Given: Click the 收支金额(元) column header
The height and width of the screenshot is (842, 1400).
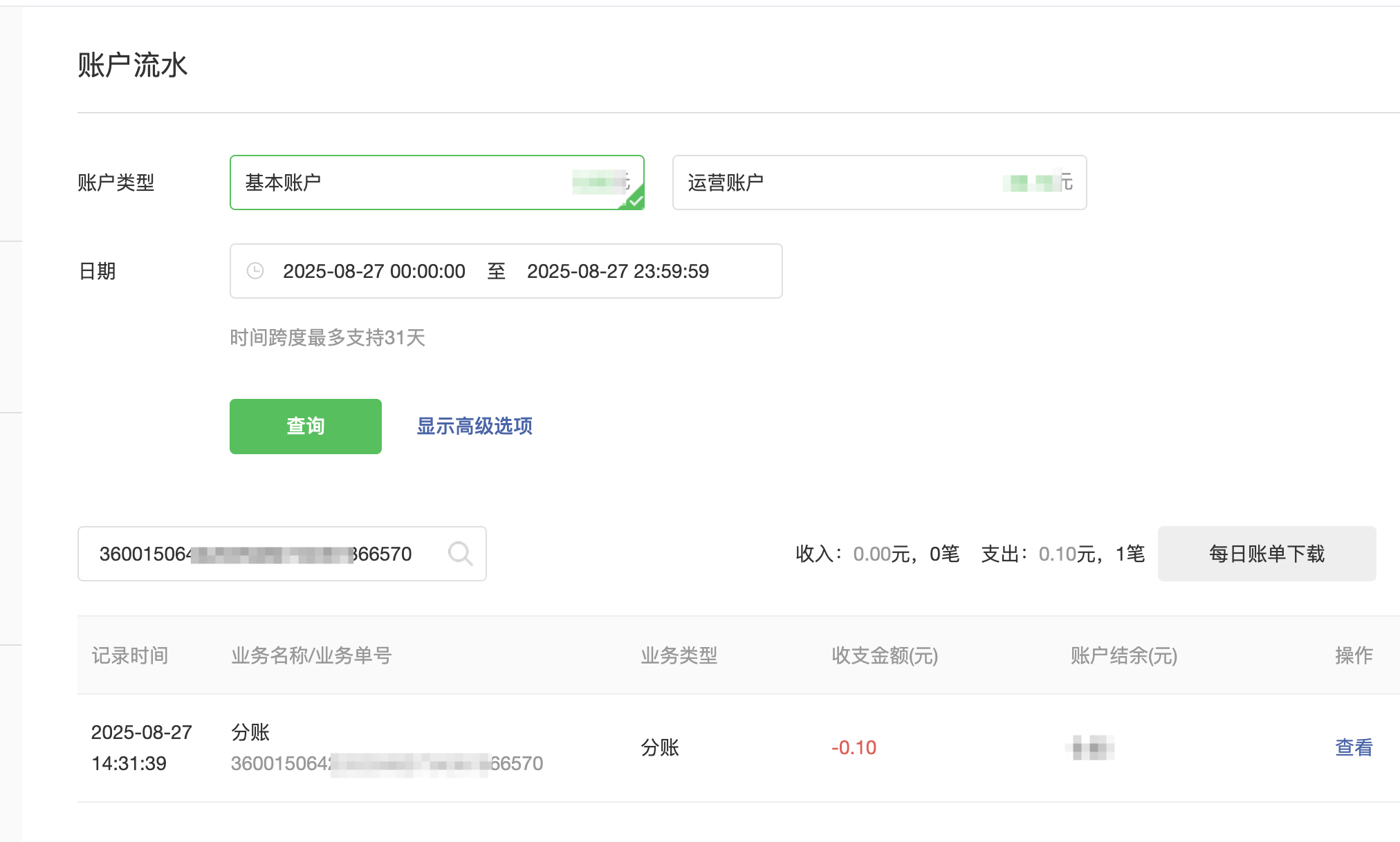Looking at the screenshot, I should pyautogui.click(x=884, y=655).
